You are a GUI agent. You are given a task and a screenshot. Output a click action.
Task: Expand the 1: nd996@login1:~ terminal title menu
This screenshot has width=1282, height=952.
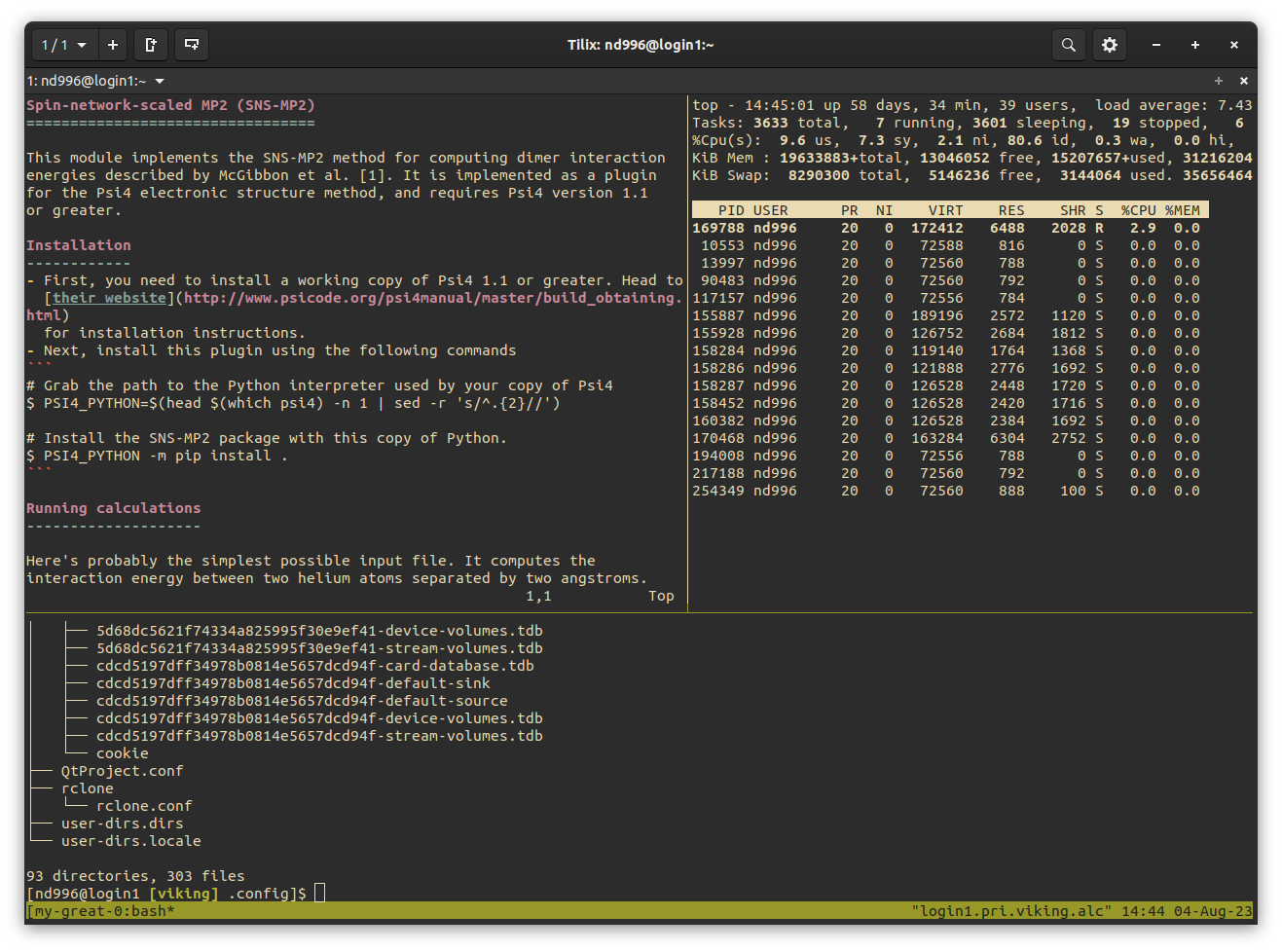[x=159, y=81]
